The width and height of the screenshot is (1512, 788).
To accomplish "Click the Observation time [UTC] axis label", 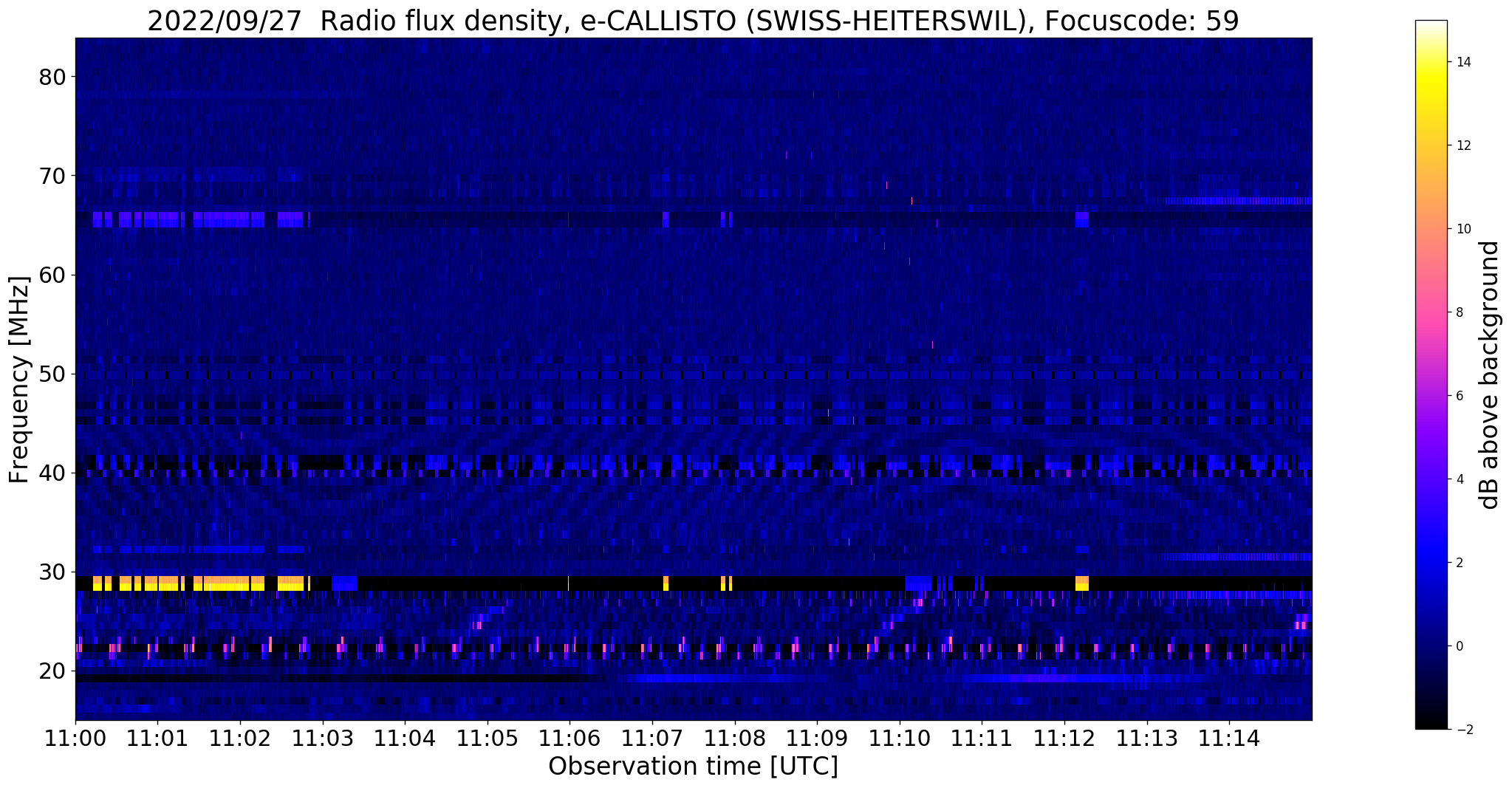I will click(x=693, y=767).
